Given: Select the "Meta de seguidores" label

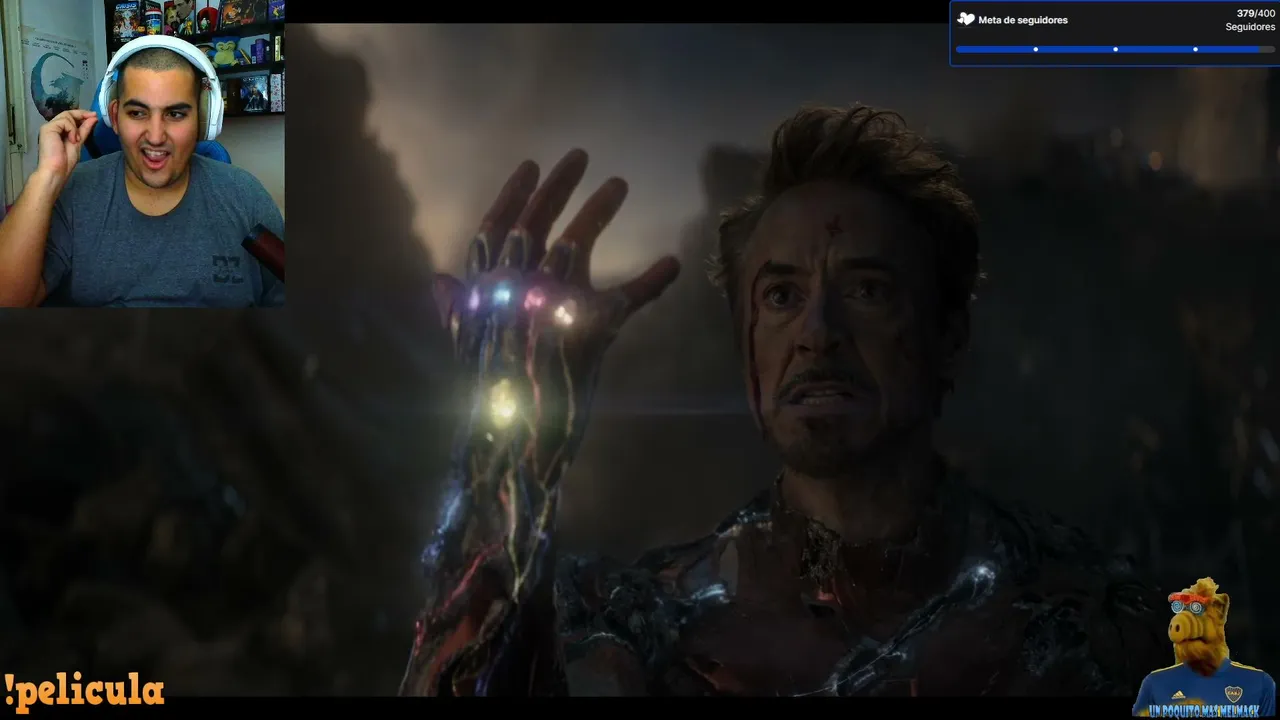Looking at the screenshot, I should tap(1023, 20).
